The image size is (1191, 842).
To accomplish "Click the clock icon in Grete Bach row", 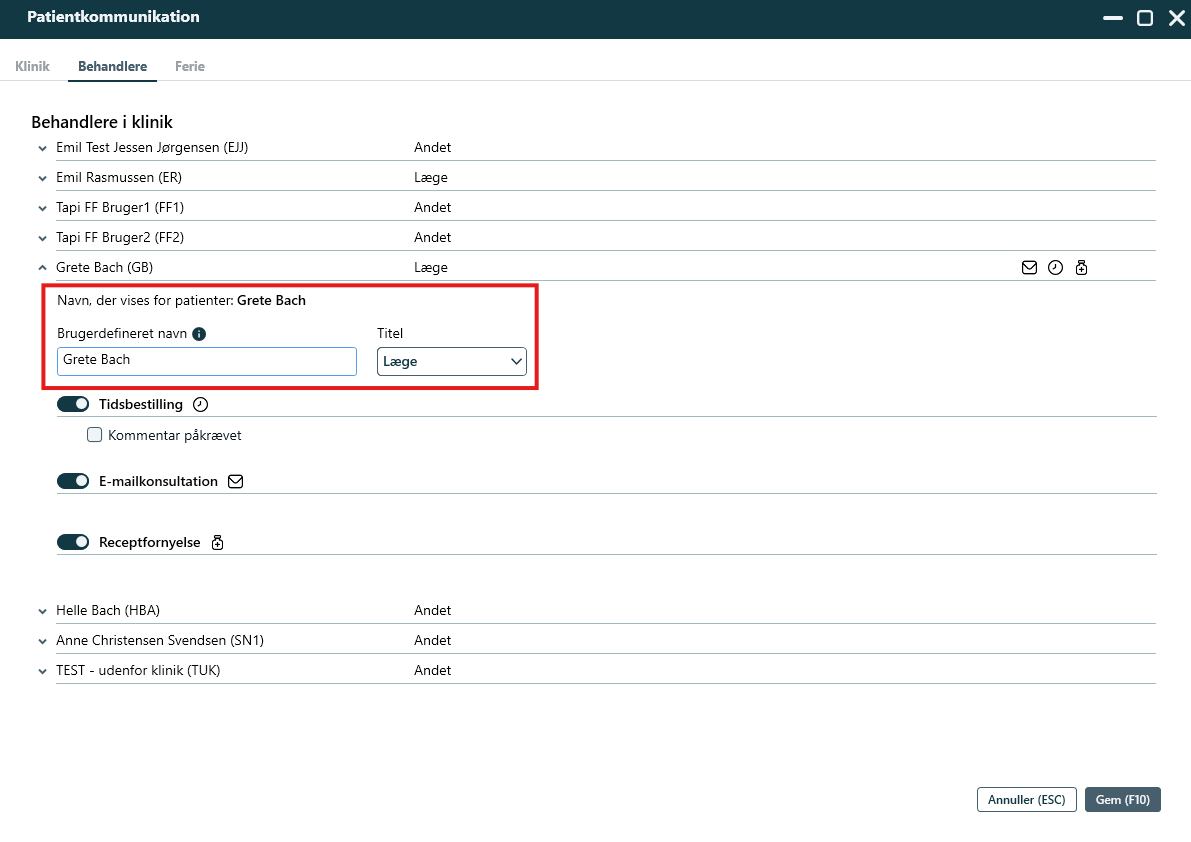I will (x=1055, y=267).
